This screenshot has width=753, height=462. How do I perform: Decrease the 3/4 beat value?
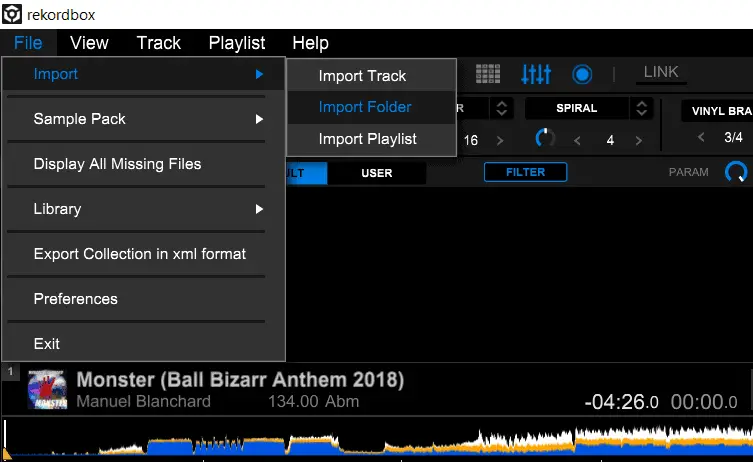[701, 137]
